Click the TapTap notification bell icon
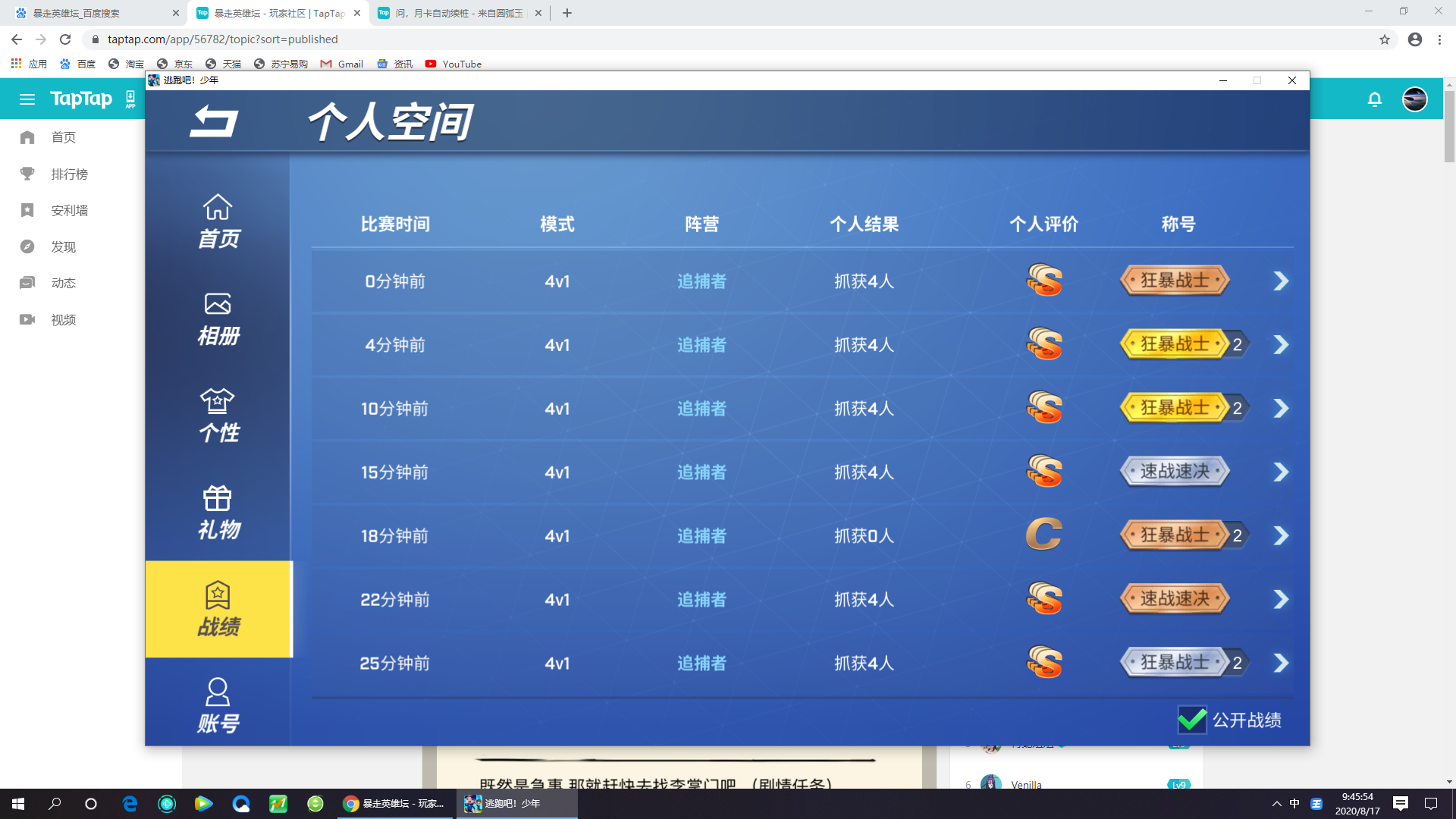The image size is (1456, 819). click(x=1374, y=99)
